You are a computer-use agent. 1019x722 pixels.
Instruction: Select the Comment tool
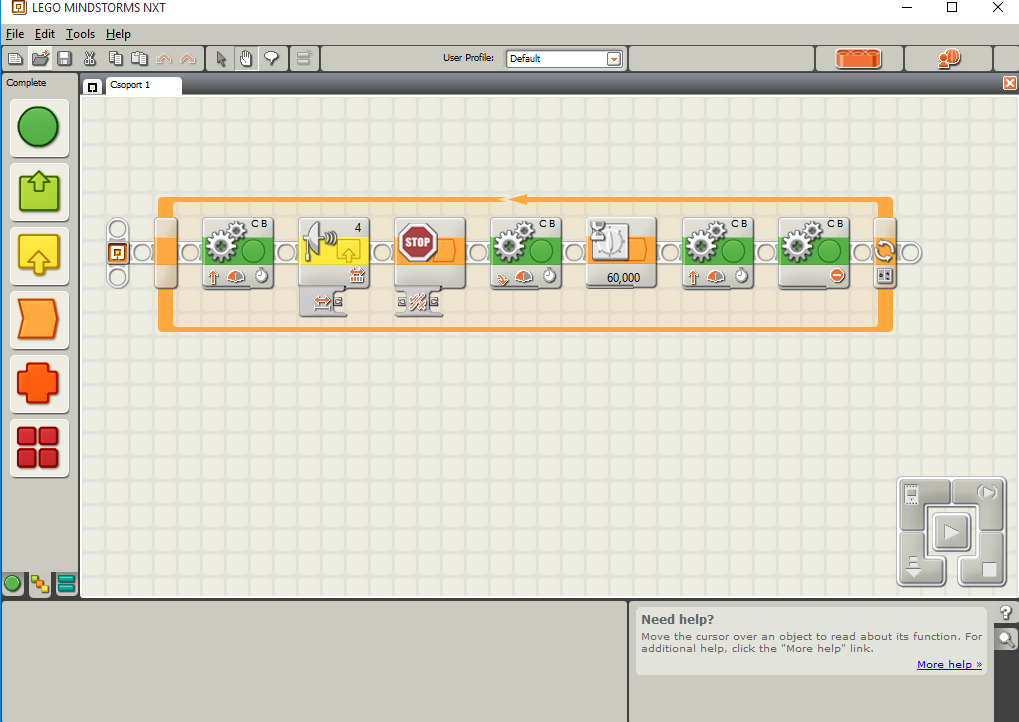(271, 58)
